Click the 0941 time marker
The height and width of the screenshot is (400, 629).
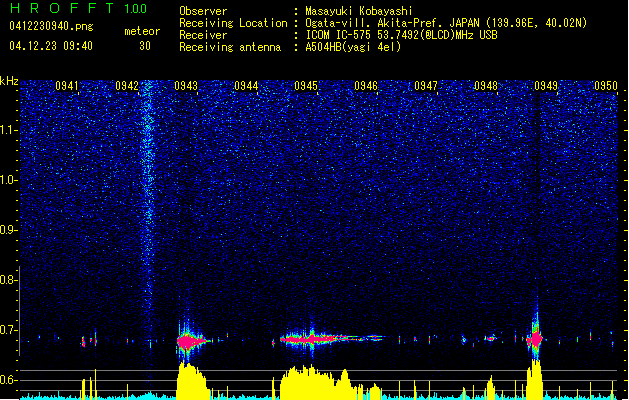point(67,86)
